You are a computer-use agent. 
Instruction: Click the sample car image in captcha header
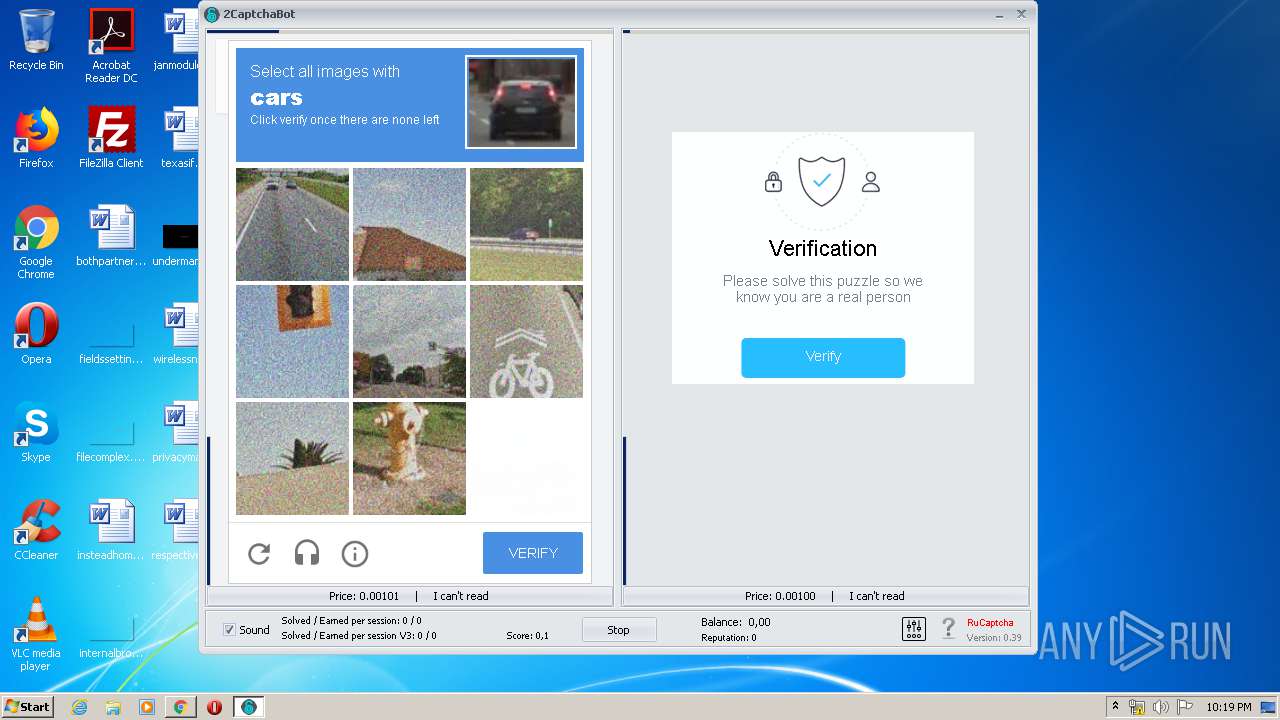point(521,102)
